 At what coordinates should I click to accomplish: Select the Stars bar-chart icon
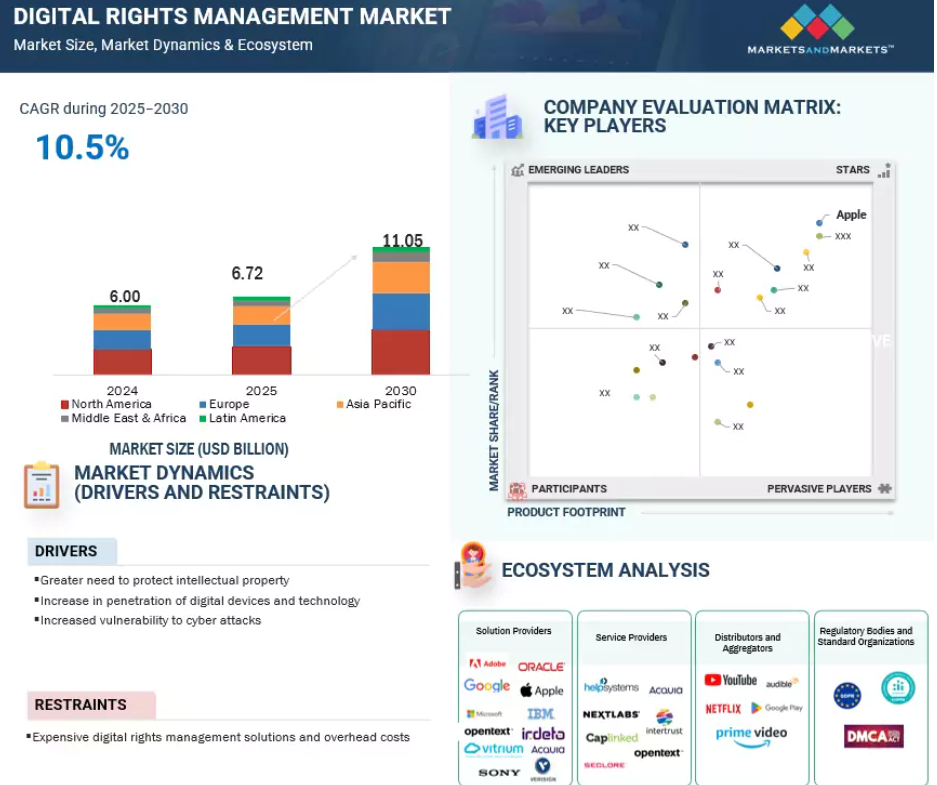point(884,170)
